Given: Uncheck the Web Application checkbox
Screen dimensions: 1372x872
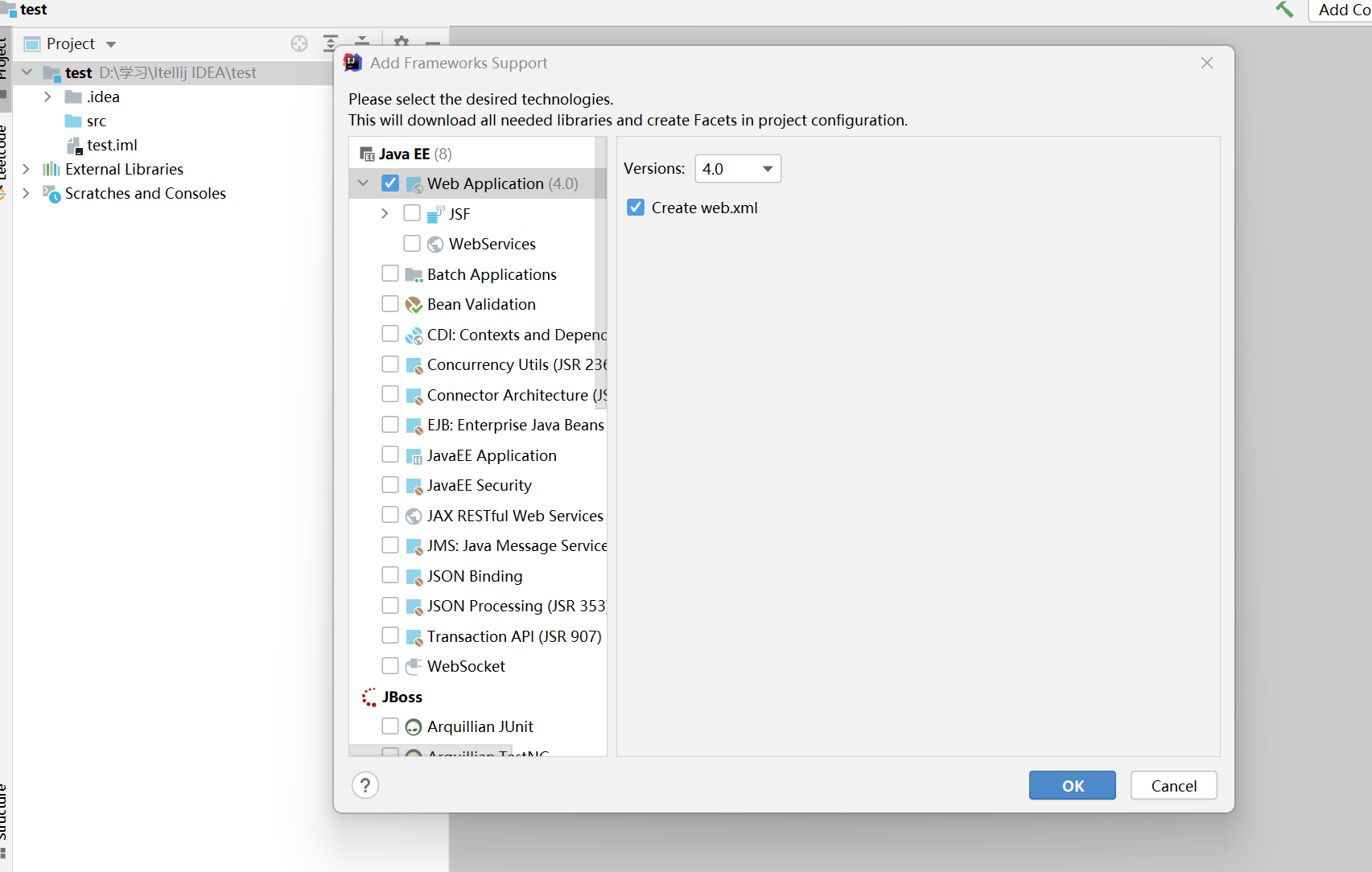Looking at the screenshot, I should click(390, 183).
